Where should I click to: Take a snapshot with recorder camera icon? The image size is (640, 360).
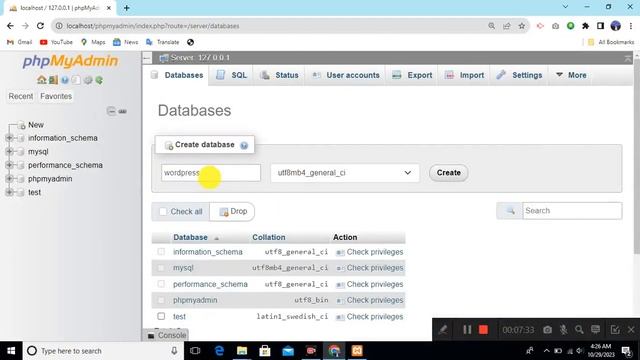point(547,329)
